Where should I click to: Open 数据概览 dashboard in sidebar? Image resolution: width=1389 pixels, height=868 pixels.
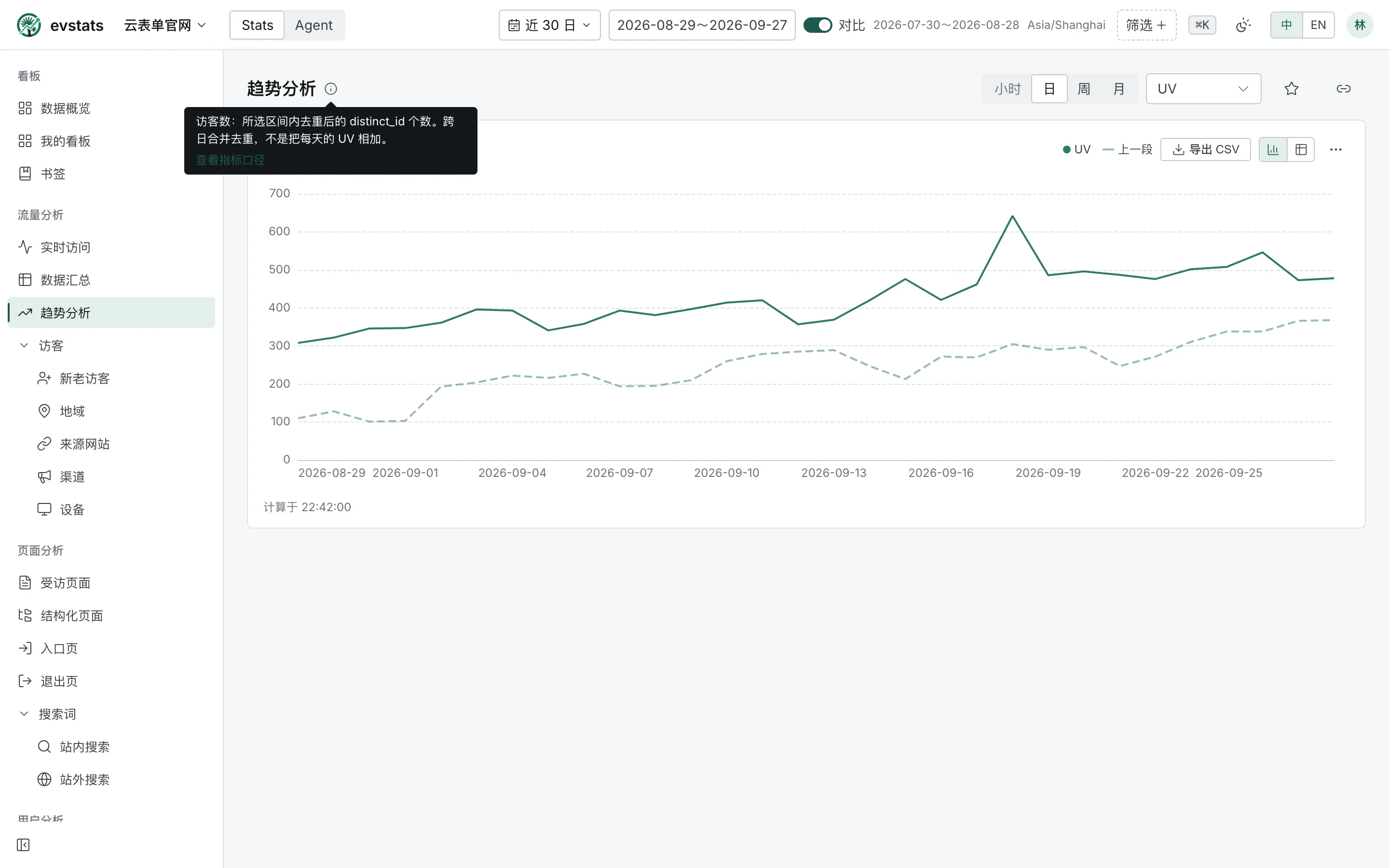[111, 108]
